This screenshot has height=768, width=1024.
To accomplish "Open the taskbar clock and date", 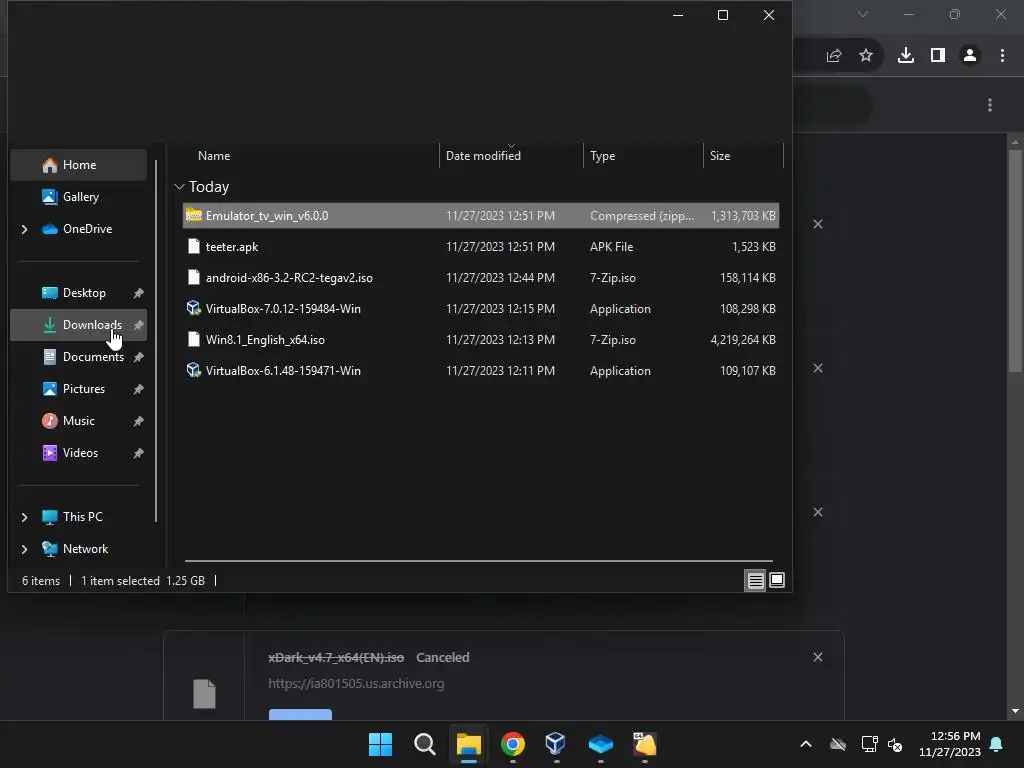I will pyautogui.click(x=950, y=744).
